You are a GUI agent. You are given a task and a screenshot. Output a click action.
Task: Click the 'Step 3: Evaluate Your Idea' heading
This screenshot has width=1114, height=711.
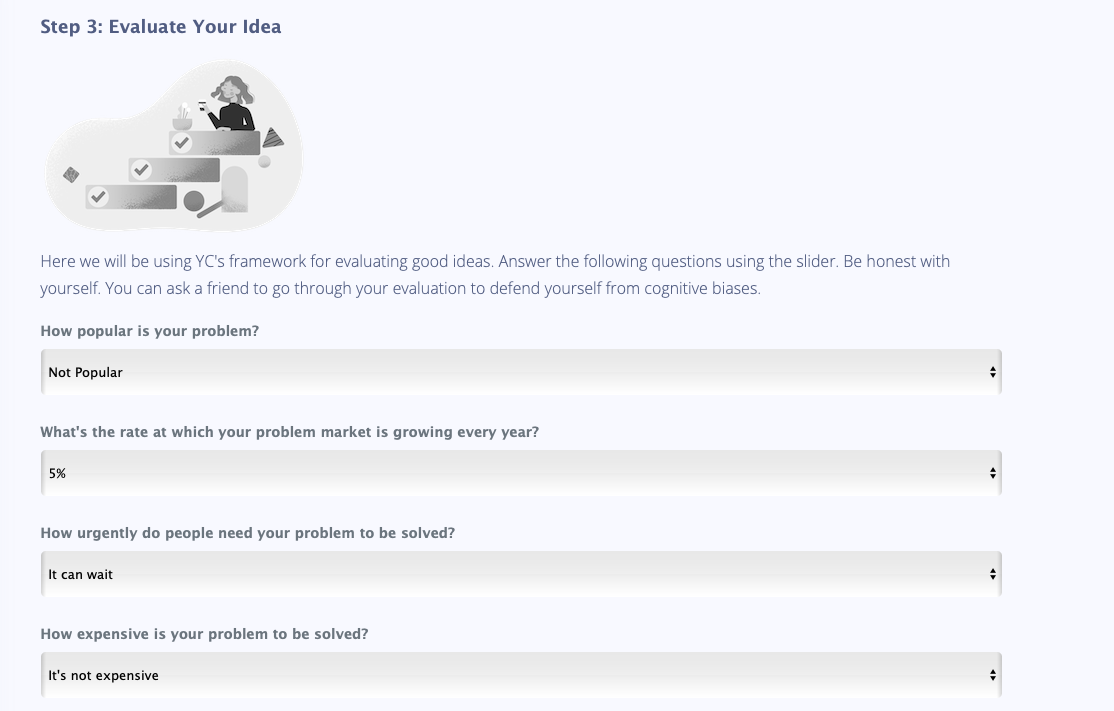pyautogui.click(x=161, y=27)
